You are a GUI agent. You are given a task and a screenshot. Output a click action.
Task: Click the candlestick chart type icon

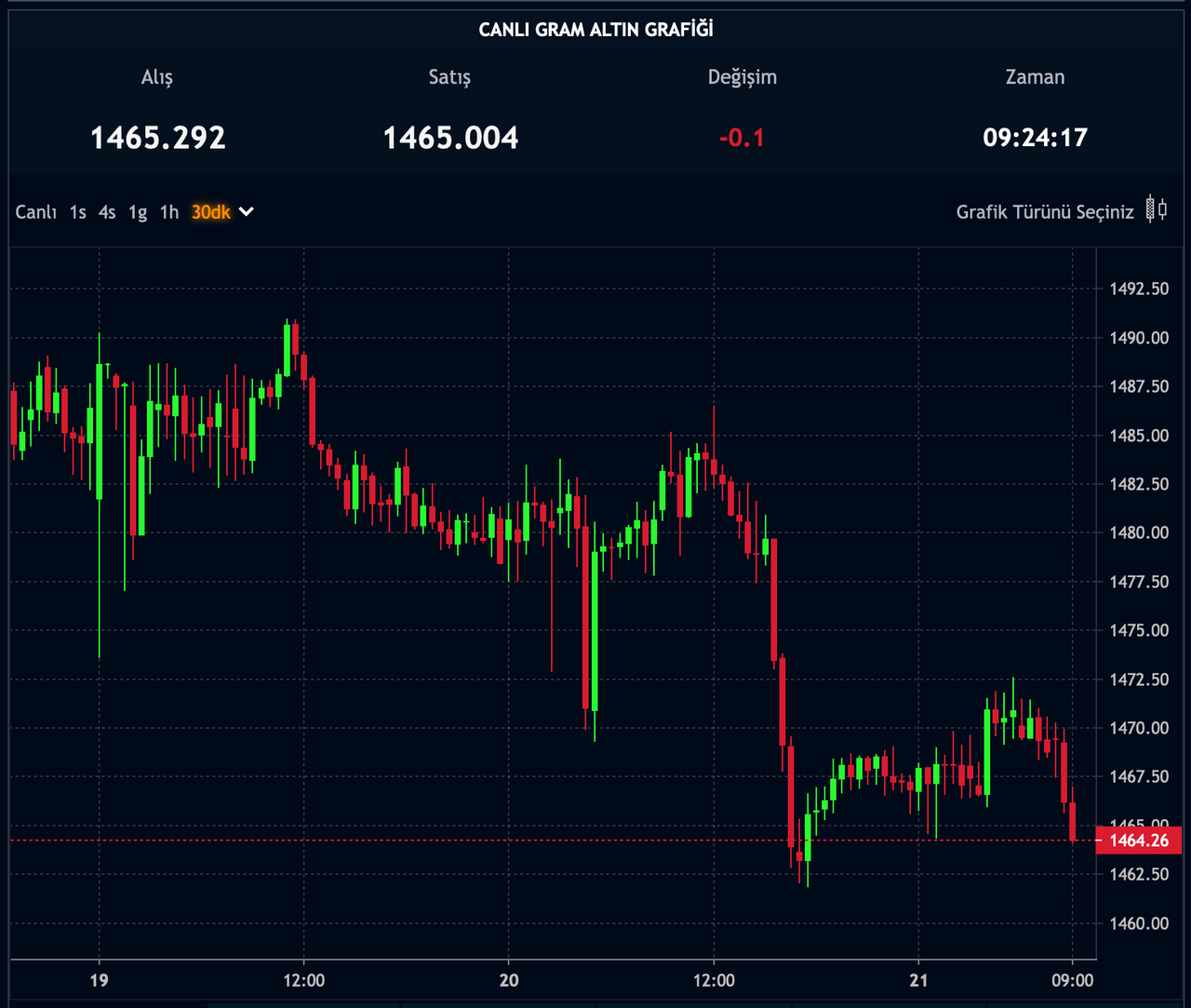tap(1156, 209)
